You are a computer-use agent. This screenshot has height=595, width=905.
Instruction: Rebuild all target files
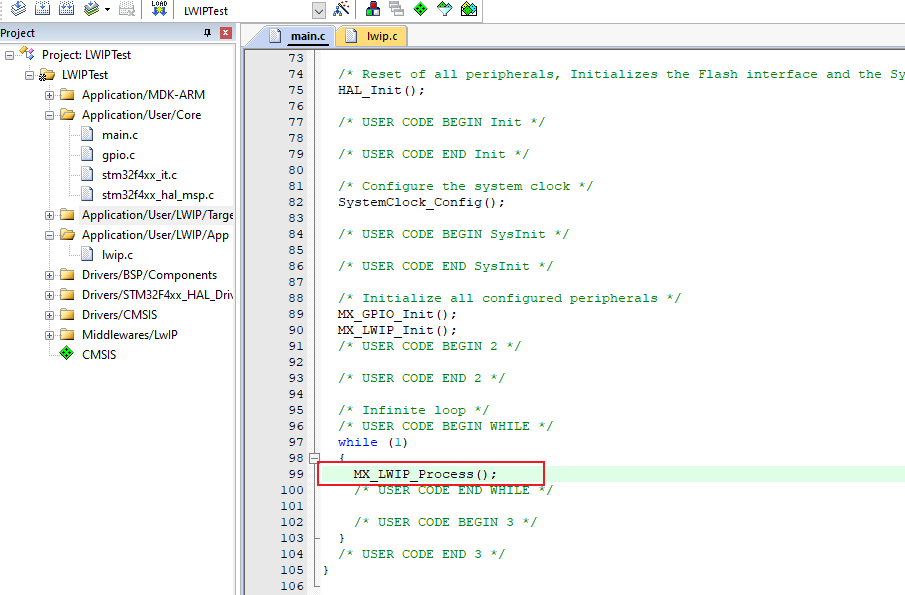[x=68, y=9]
